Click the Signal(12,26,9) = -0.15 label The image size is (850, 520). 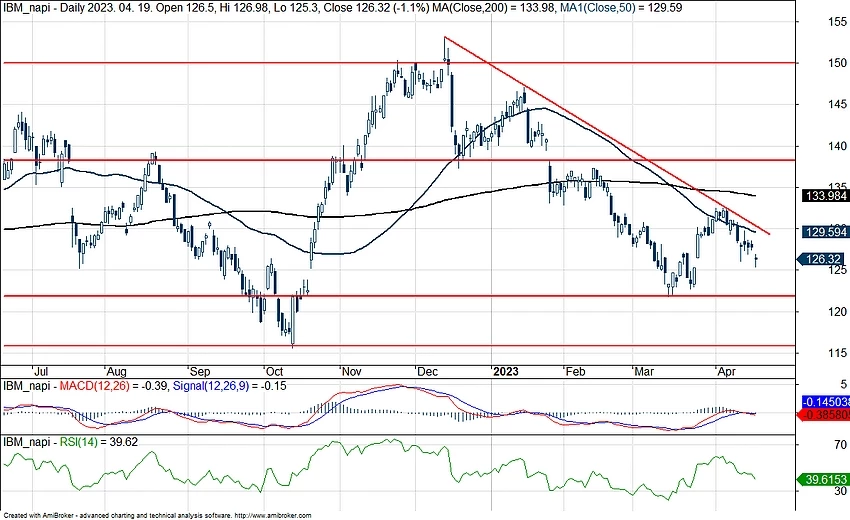[x=229, y=386]
